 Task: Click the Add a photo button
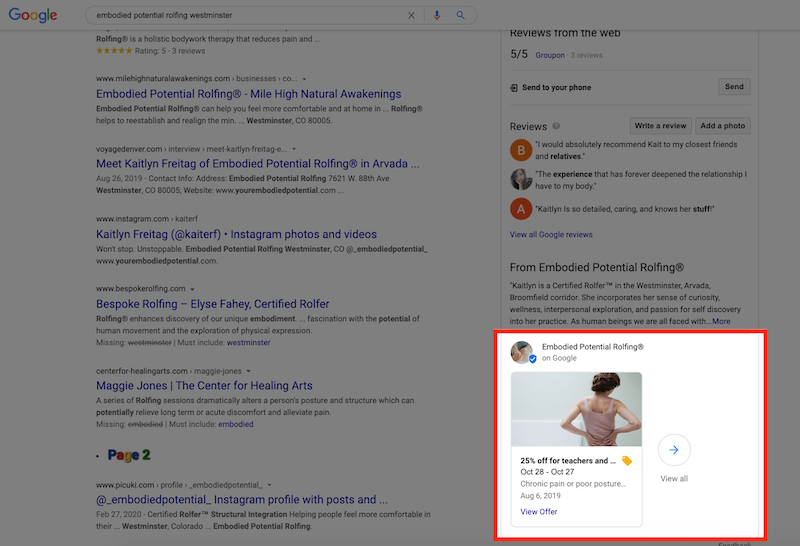click(x=722, y=126)
